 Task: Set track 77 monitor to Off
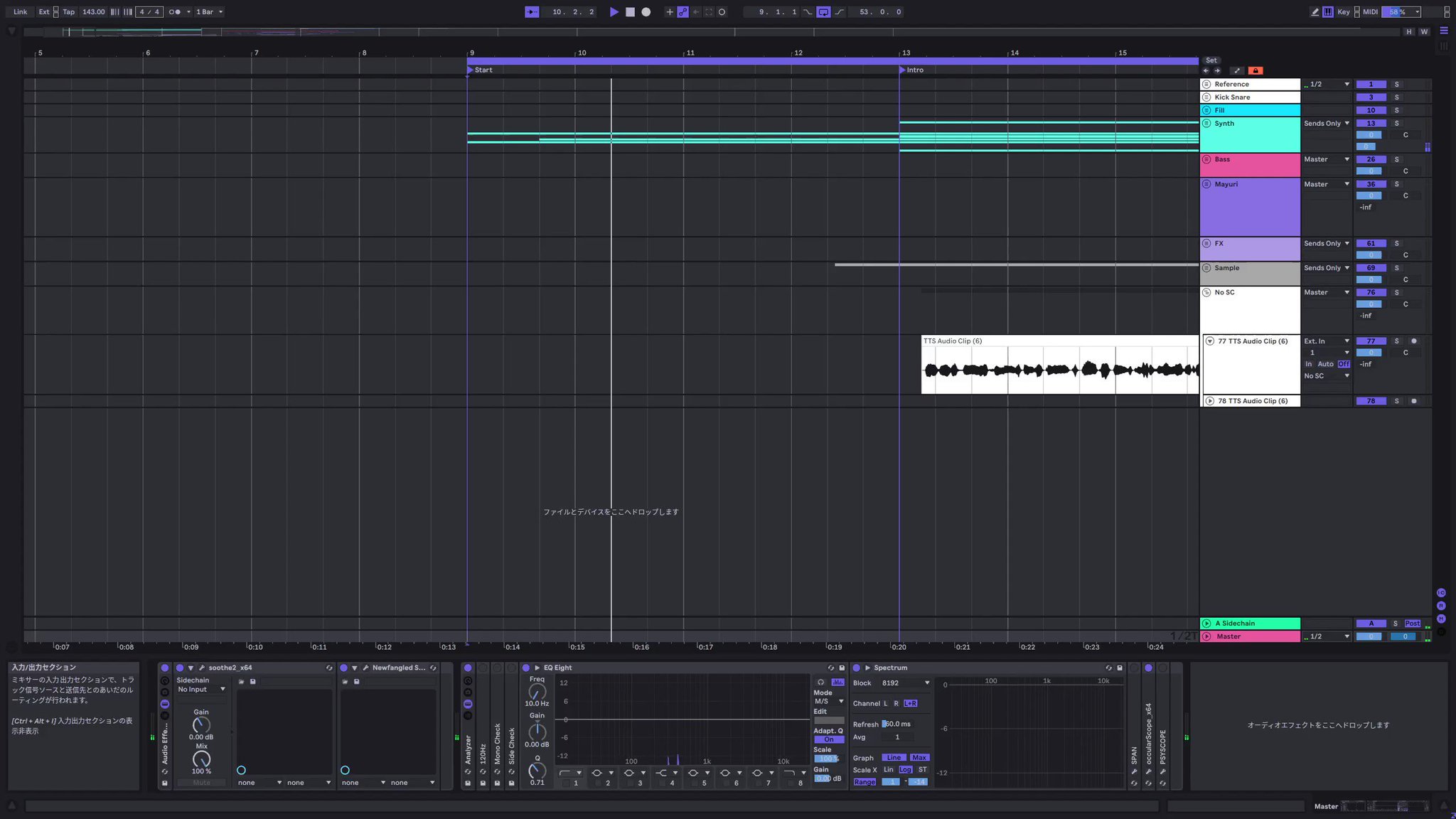[1344, 364]
